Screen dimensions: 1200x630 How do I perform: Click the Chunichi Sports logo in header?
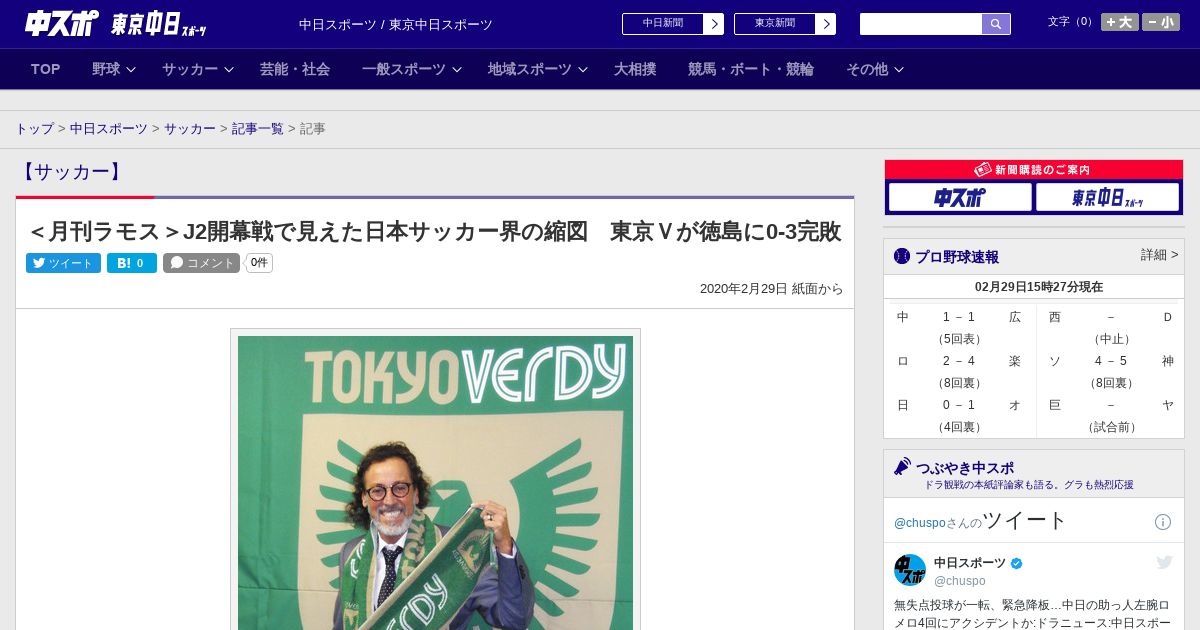(62, 23)
